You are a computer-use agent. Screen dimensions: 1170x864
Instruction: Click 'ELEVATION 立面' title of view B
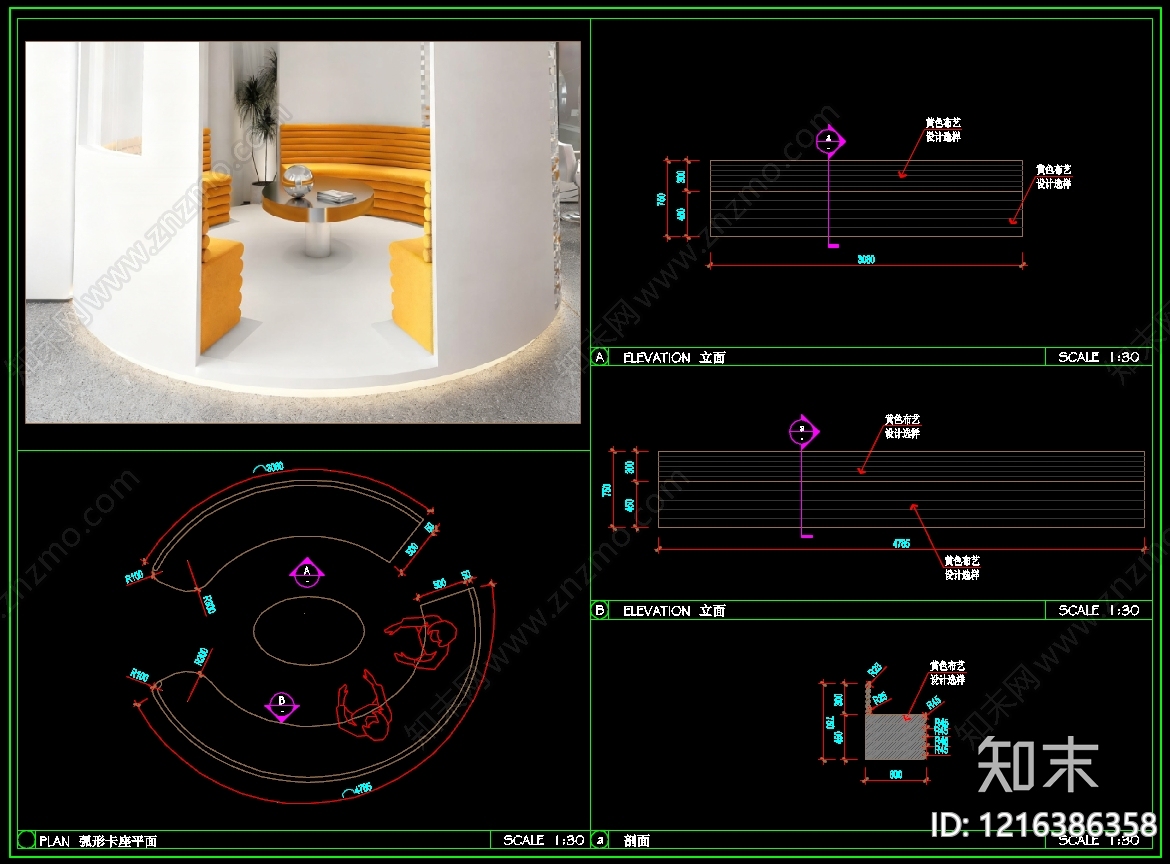(674, 611)
